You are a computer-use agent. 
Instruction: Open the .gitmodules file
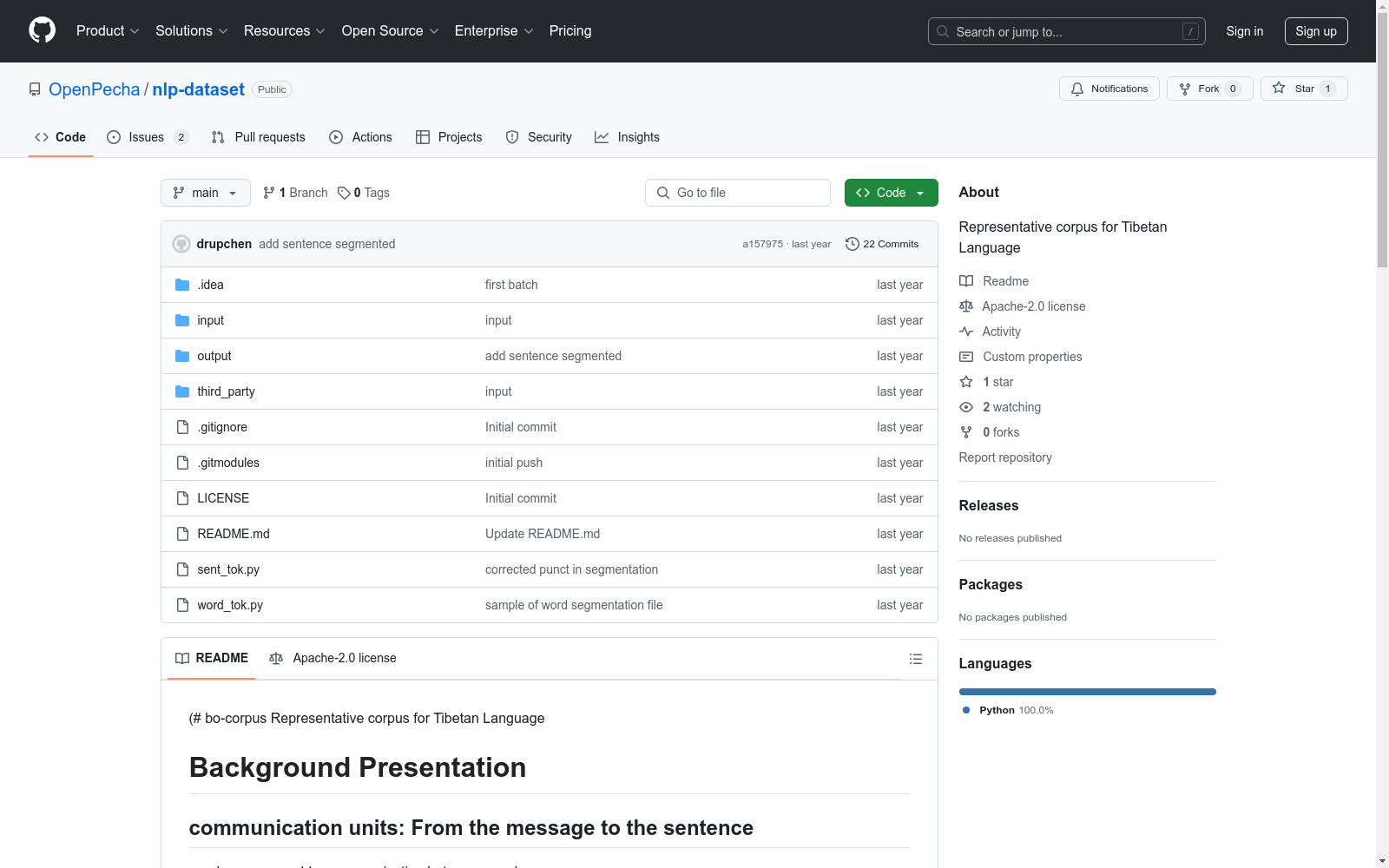228,463
